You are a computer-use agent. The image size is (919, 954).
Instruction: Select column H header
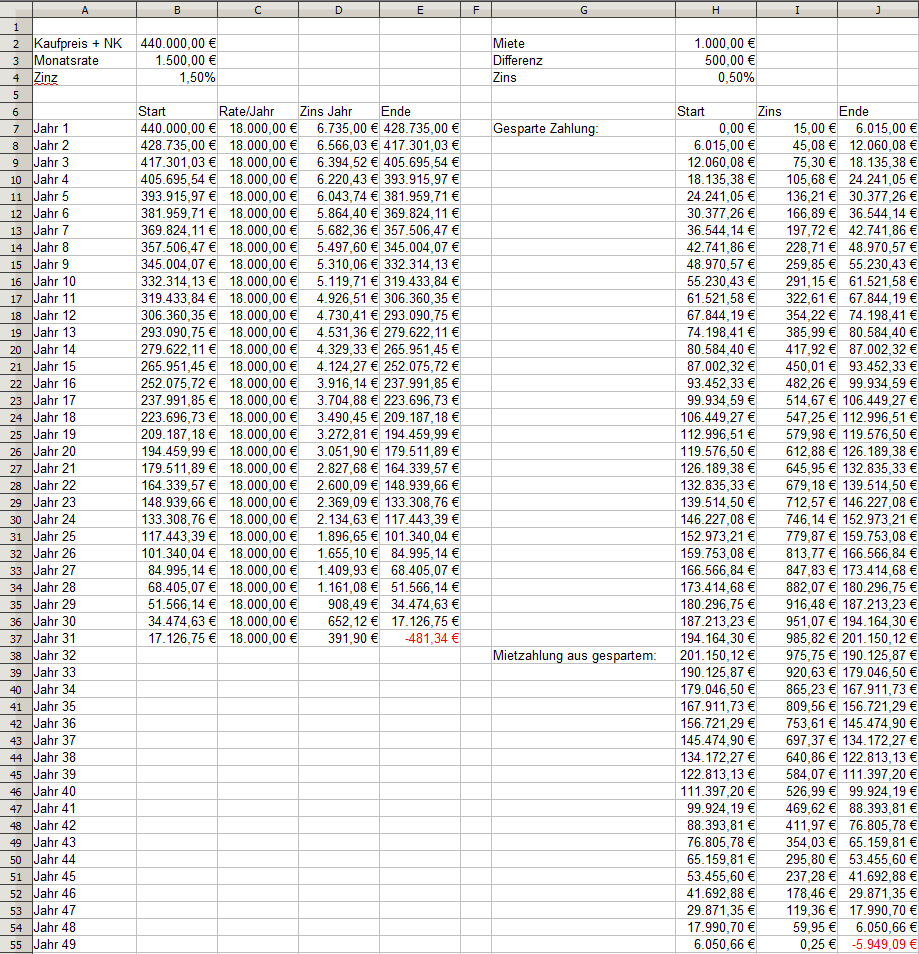(x=716, y=10)
